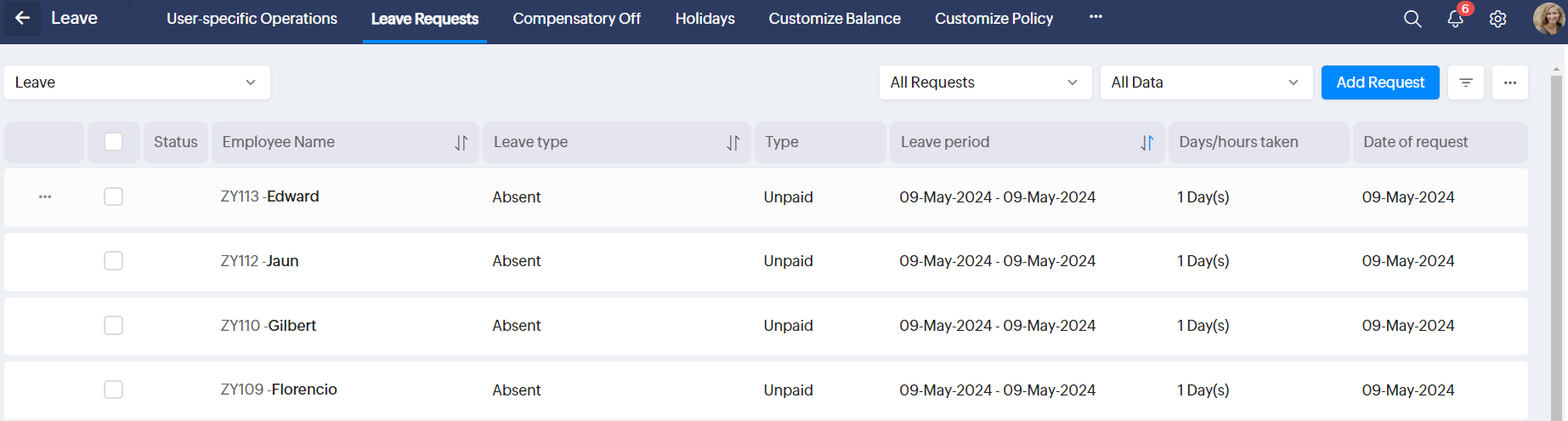Sort by Employee Name column icon

(x=461, y=143)
